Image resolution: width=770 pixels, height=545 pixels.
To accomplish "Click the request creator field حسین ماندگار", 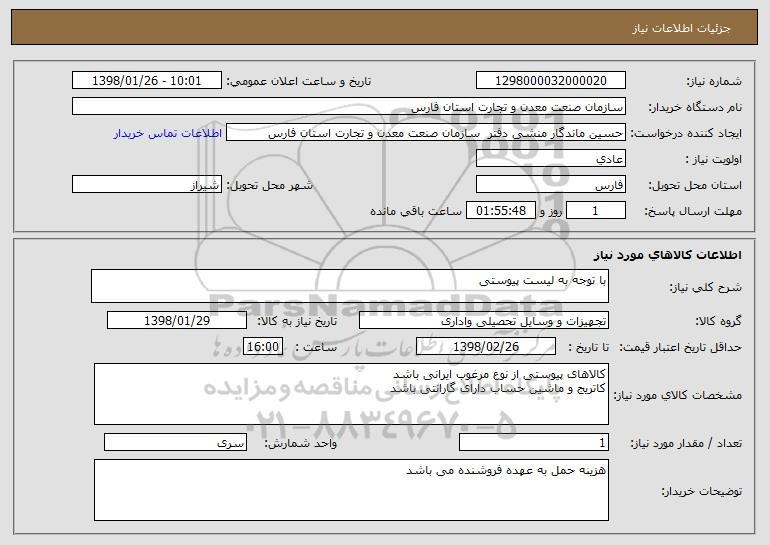I will coord(426,133).
